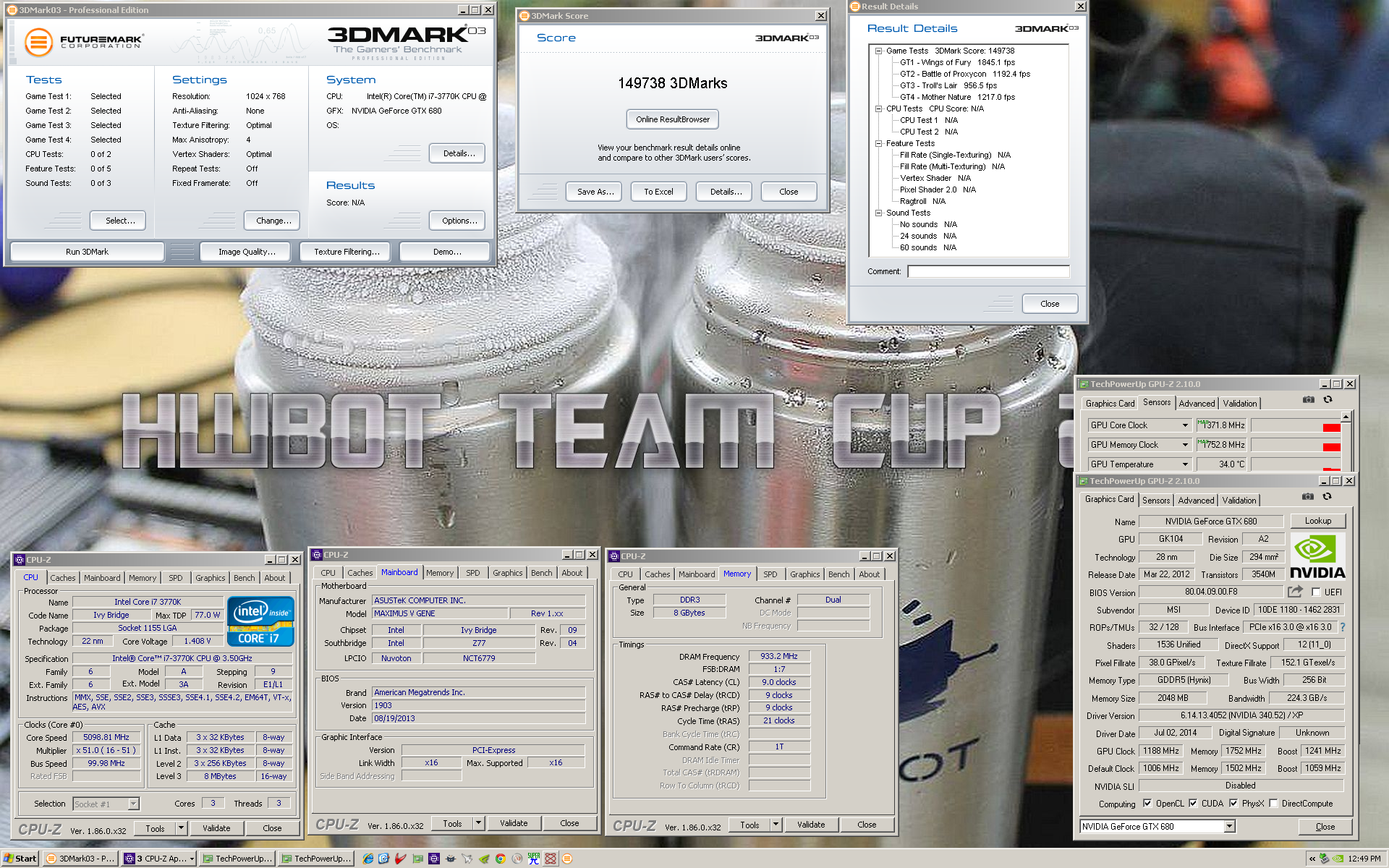Click the Lookup button in GPU-Z

coord(1317,521)
